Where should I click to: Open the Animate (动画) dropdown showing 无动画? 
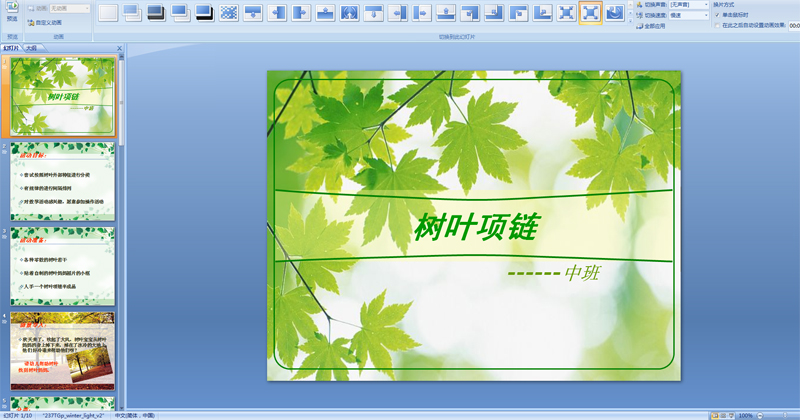point(70,8)
